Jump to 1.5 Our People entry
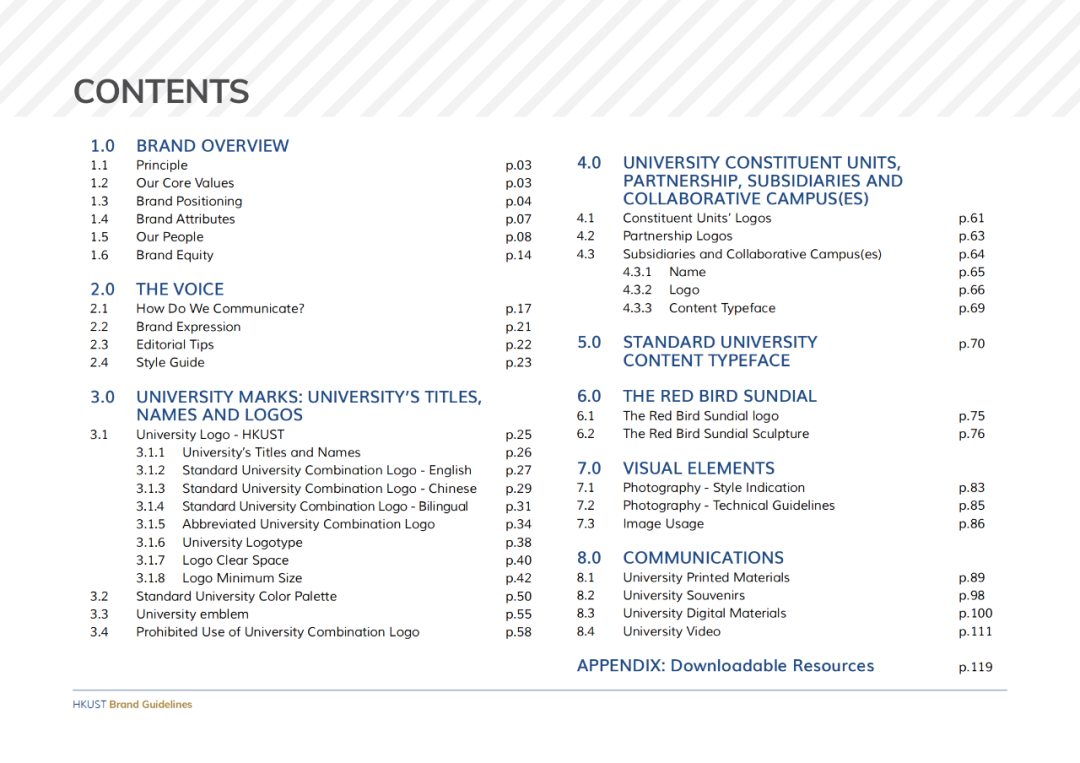 tap(169, 237)
